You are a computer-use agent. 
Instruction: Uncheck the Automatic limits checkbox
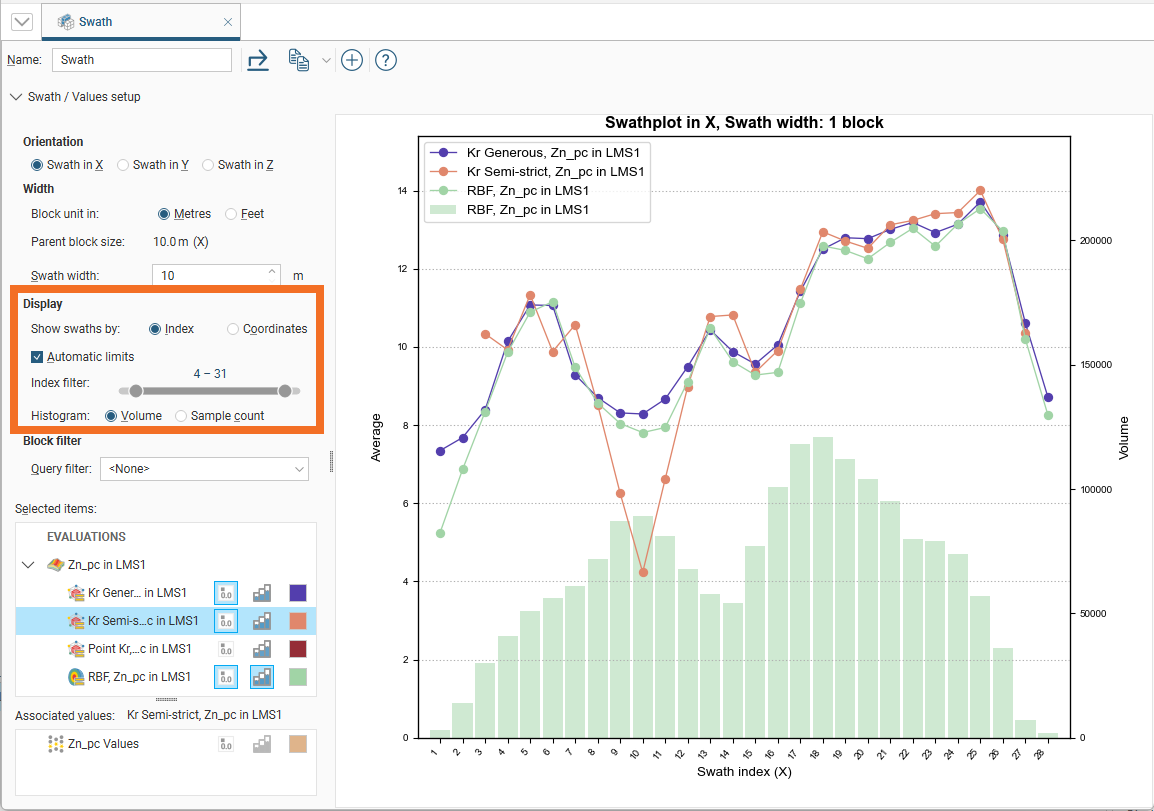pos(37,357)
